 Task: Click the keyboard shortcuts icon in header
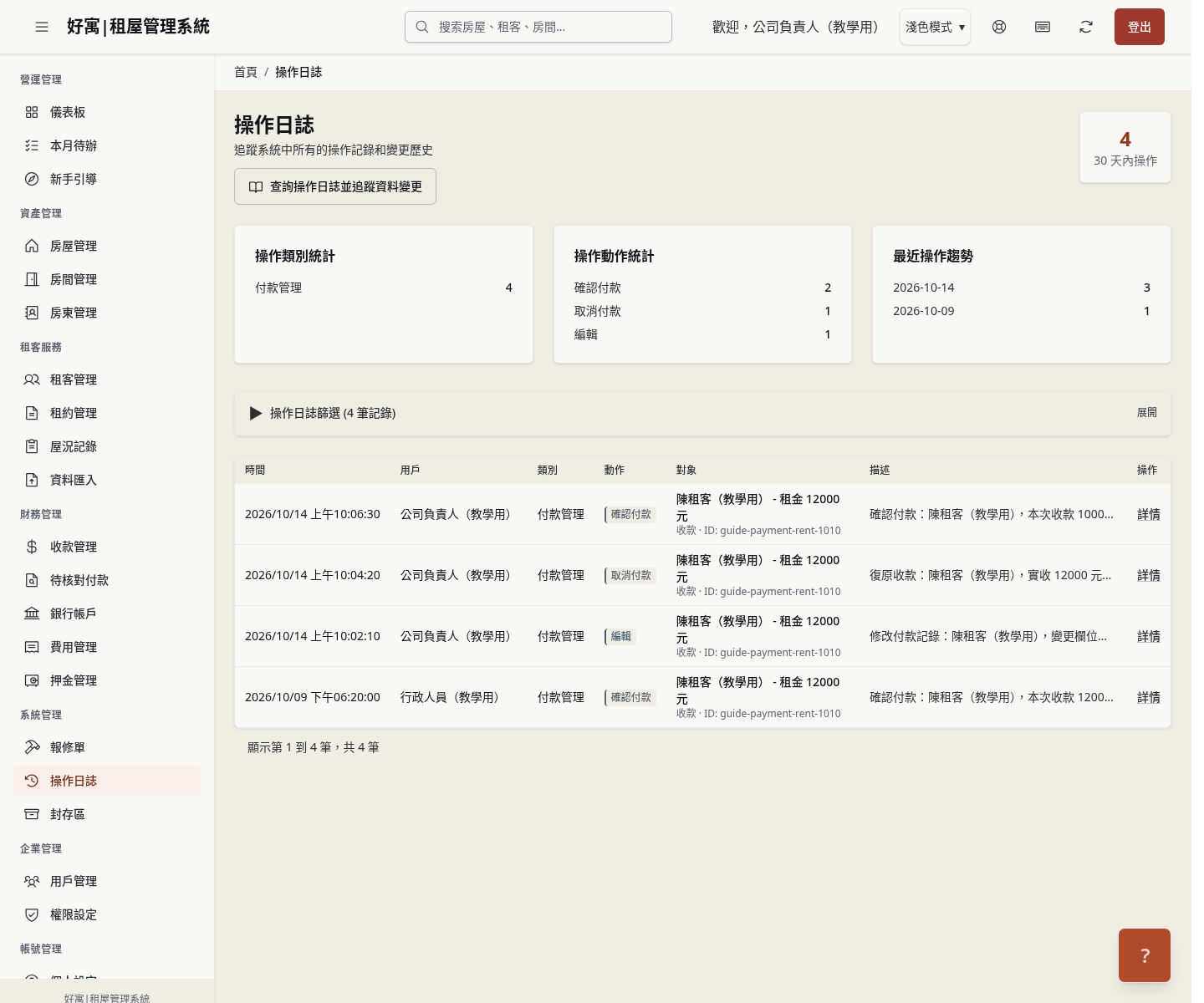[x=1043, y=27]
